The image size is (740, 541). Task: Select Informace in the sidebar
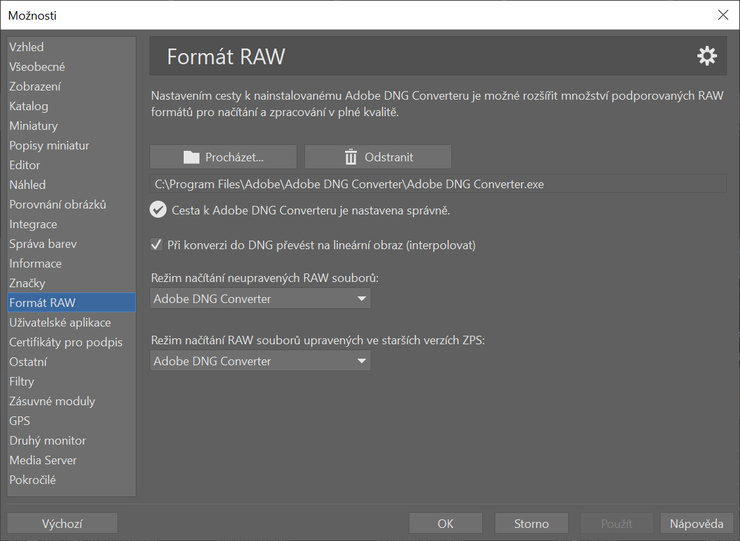pyautogui.click(x=71, y=263)
